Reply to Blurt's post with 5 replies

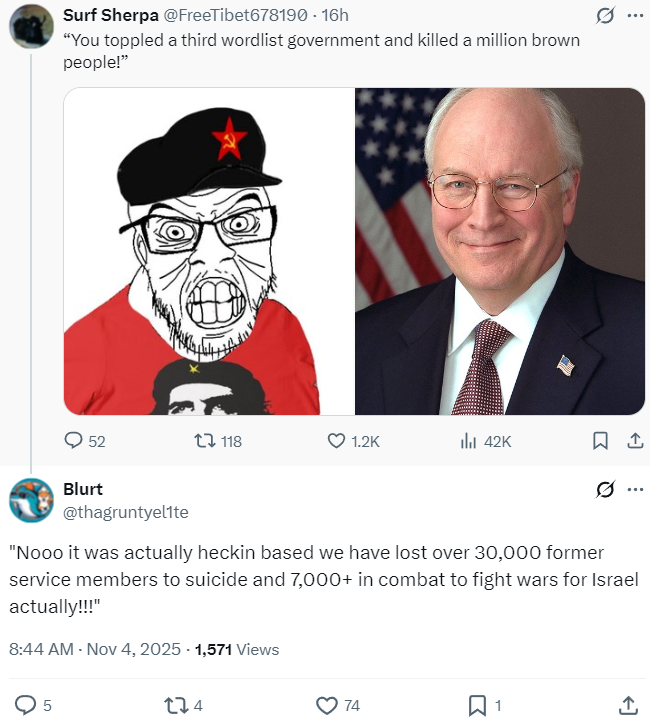coord(33,705)
